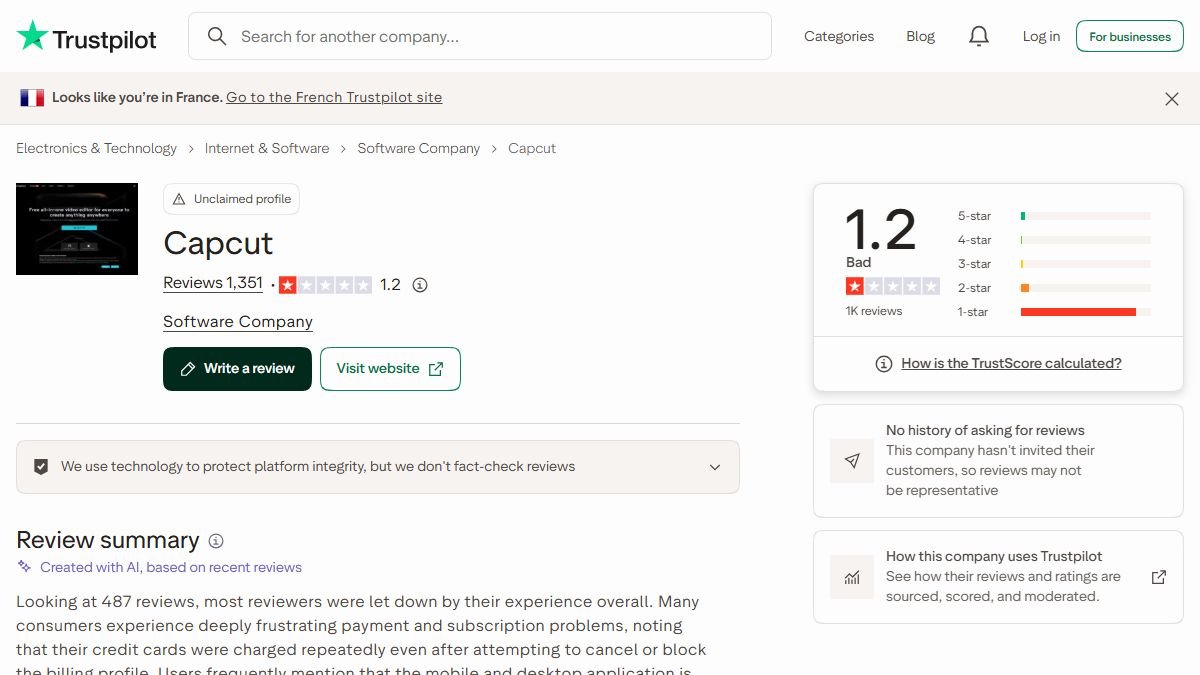This screenshot has width=1200, height=675.
Task: Click the Capcut breadcrumb
Action: [x=532, y=148]
